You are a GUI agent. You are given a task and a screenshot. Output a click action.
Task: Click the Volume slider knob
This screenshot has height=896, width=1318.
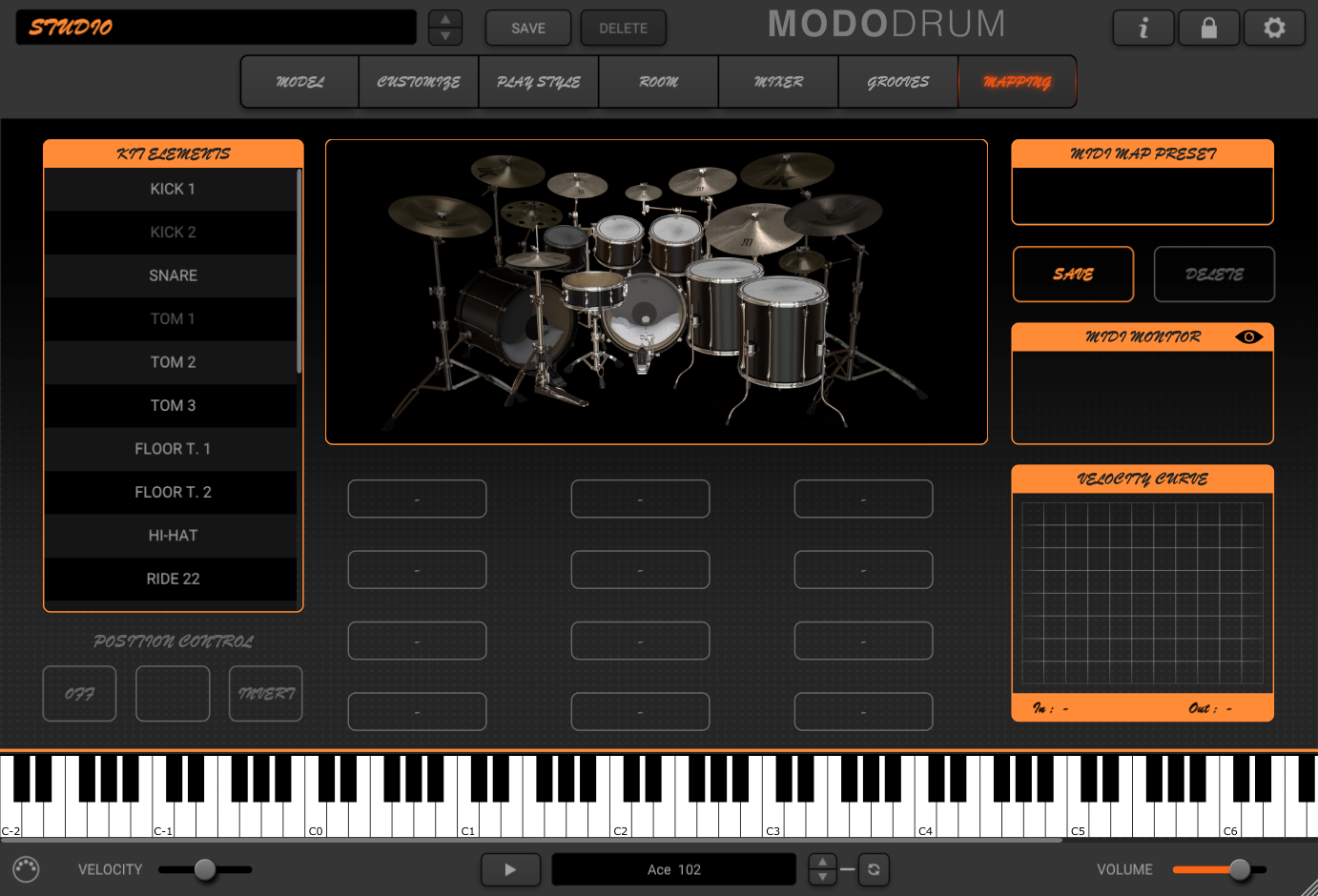pyautogui.click(x=1240, y=869)
